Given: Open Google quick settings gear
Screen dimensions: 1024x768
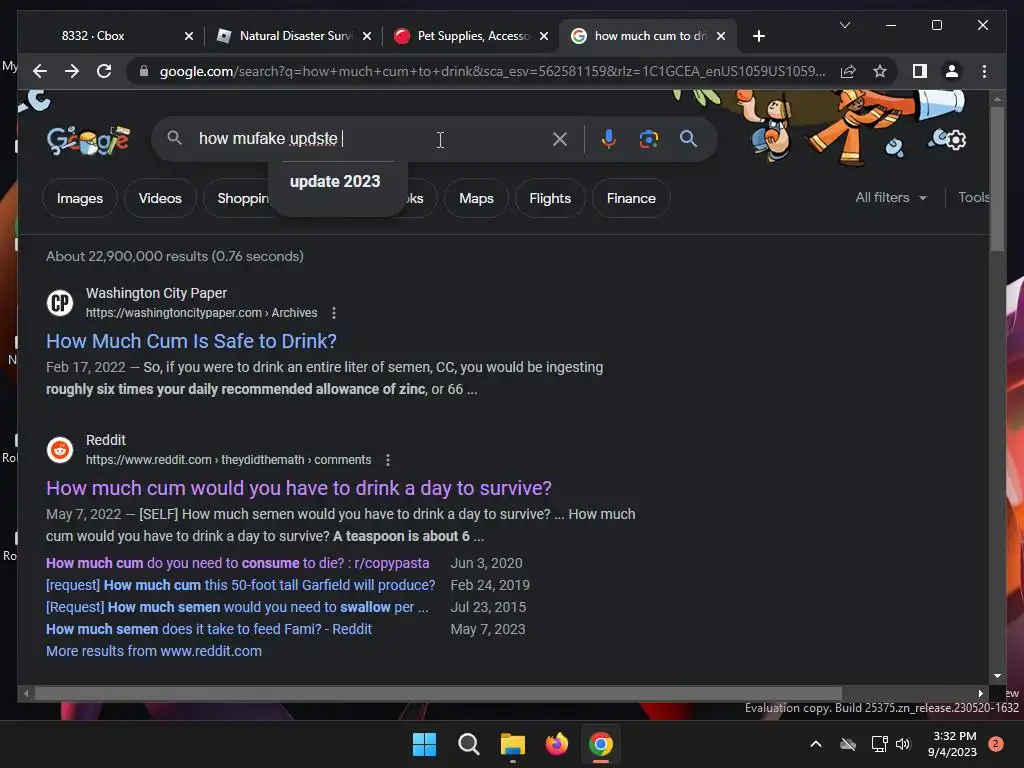Looking at the screenshot, I should (957, 140).
